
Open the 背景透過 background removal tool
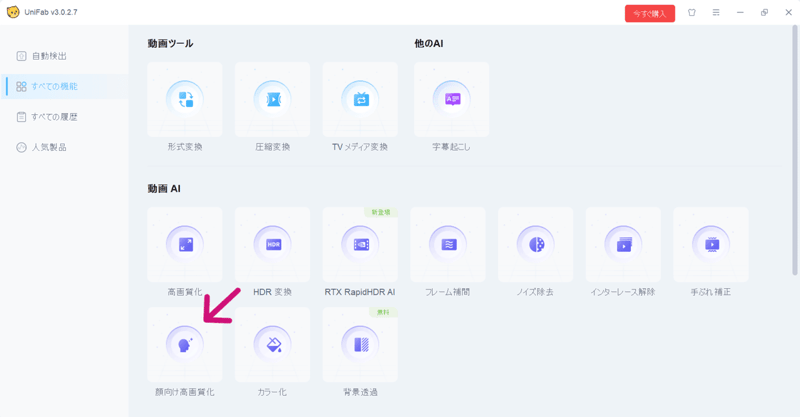pyautogui.click(x=360, y=345)
